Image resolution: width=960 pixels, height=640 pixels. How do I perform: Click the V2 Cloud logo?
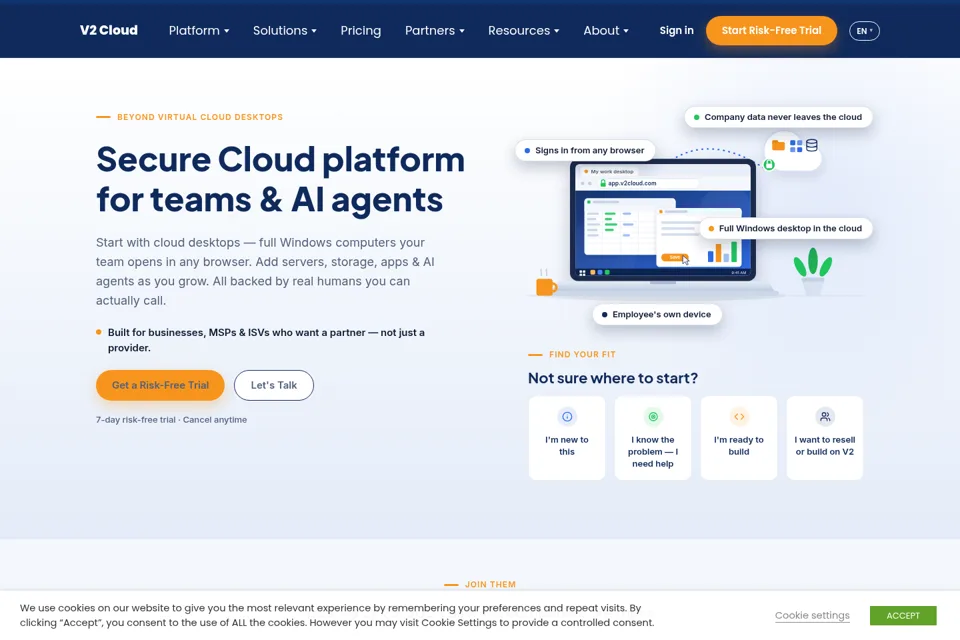(x=108, y=30)
